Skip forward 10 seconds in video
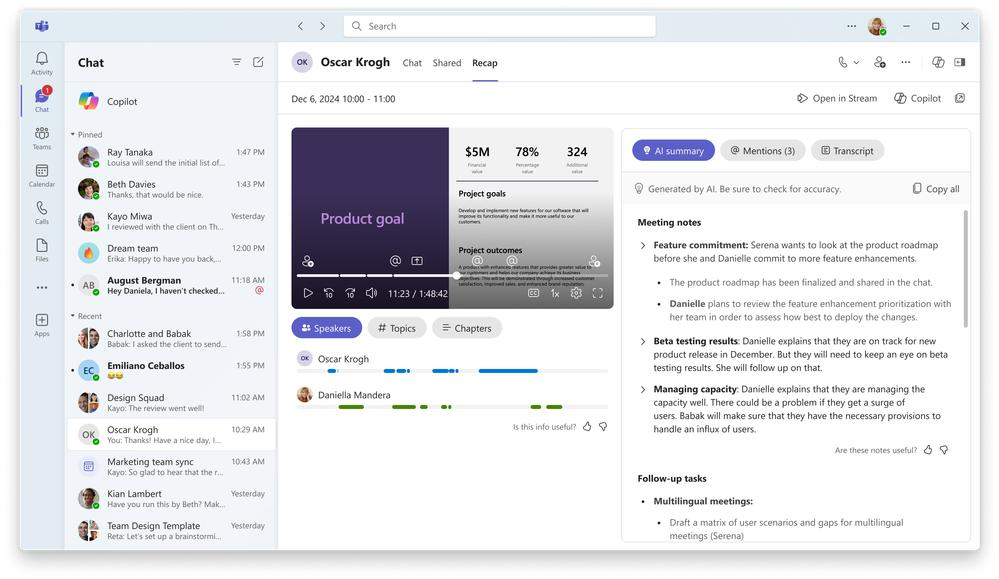 [350, 293]
